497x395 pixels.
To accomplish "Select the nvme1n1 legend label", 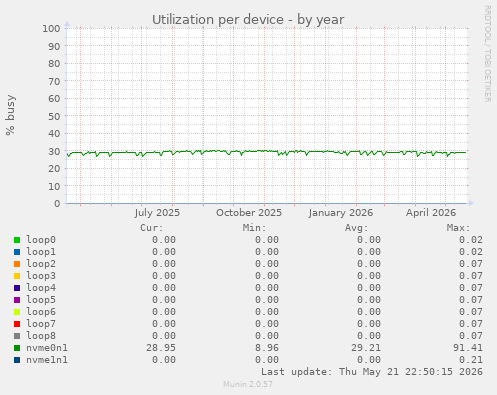I will coord(47,360).
